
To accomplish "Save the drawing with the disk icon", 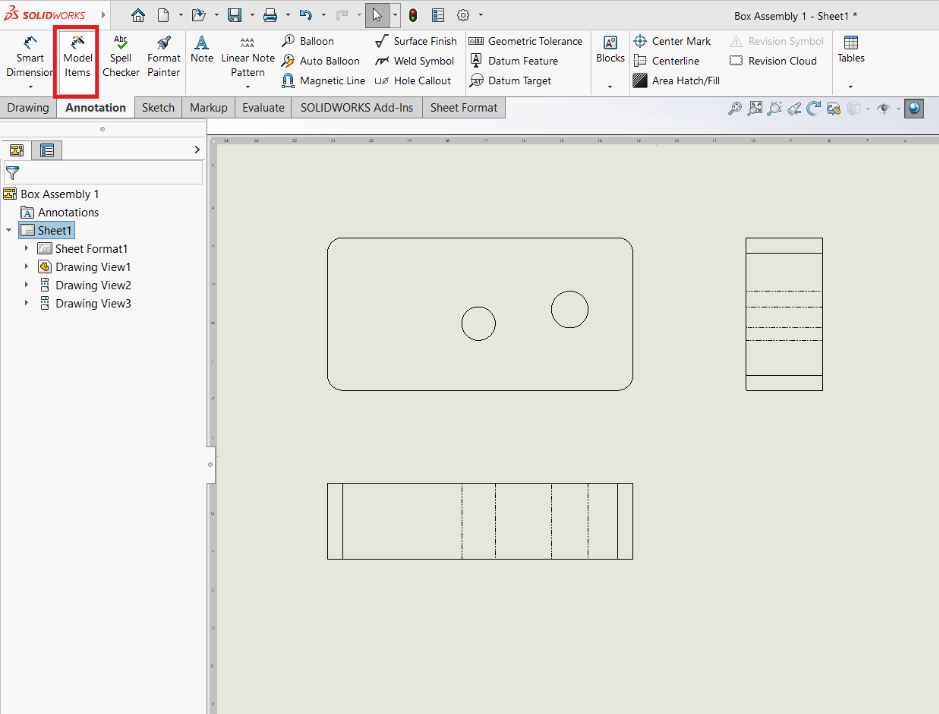I will click(235, 15).
